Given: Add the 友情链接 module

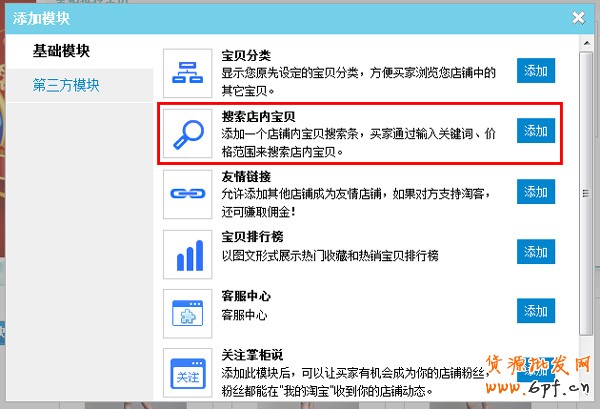Looking at the screenshot, I should click(x=536, y=190).
